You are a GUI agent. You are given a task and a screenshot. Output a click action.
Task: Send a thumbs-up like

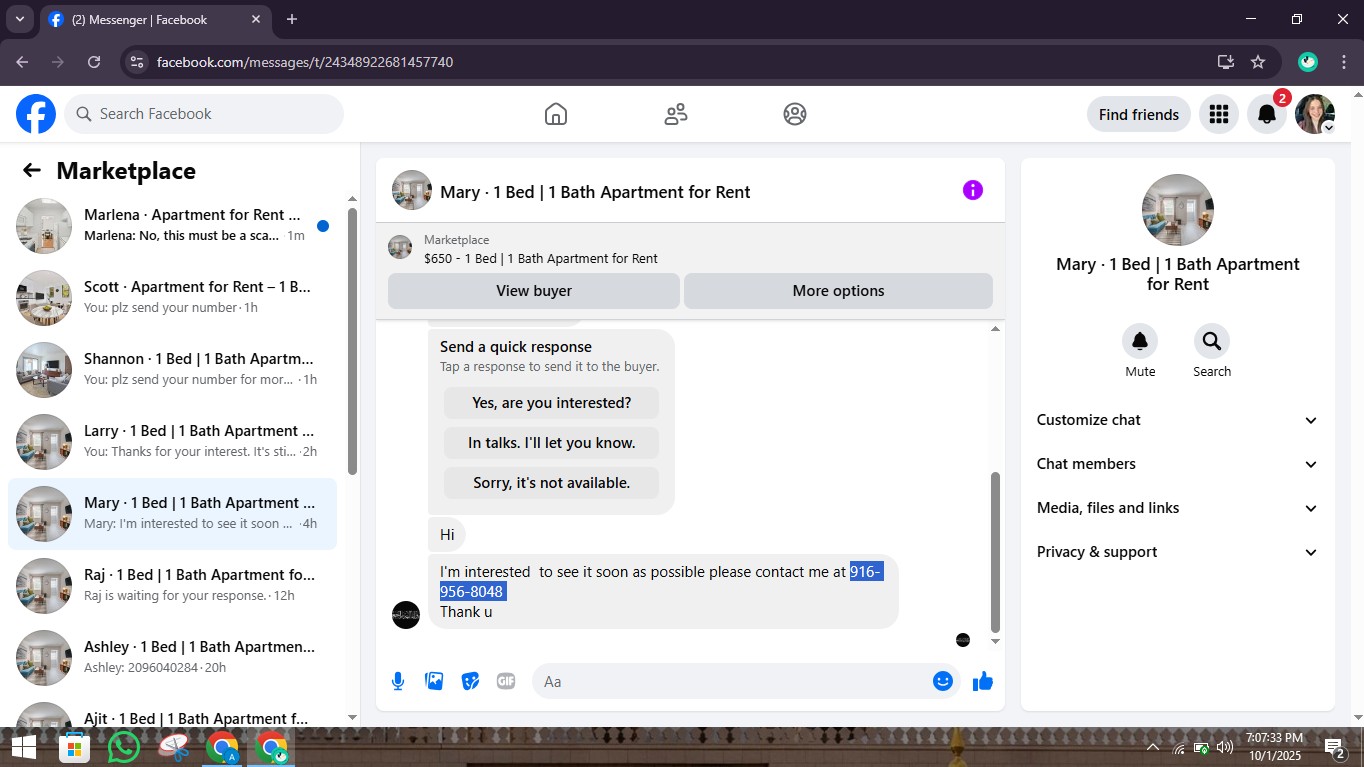(983, 681)
